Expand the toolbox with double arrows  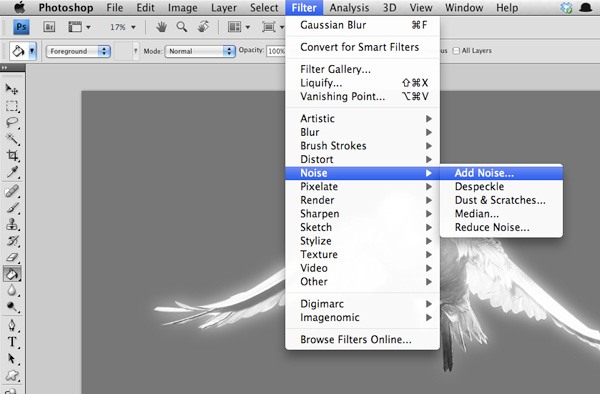[4, 68]
